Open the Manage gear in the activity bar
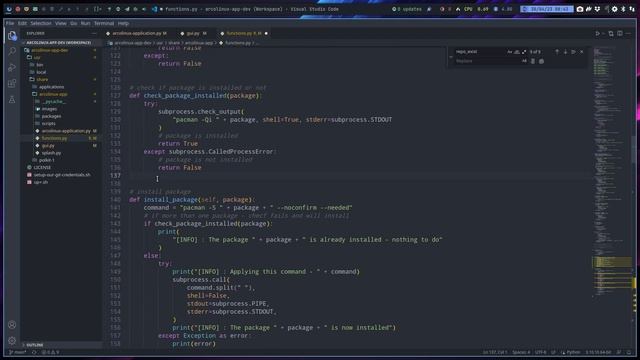This screenshot has width=640, height=360. click(x=12, y=340)
